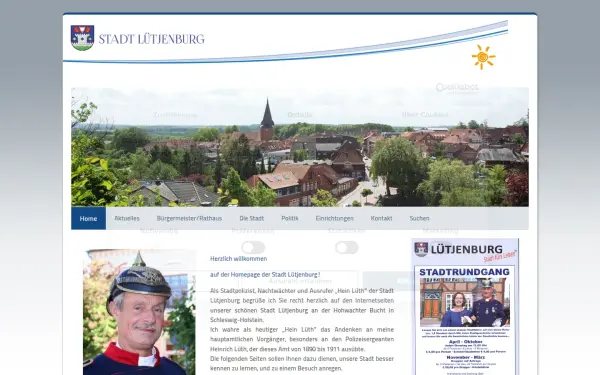The image size is (600, 375).
Task: Click the Stadt Lütjenburg title text
Action: point(152,39)
